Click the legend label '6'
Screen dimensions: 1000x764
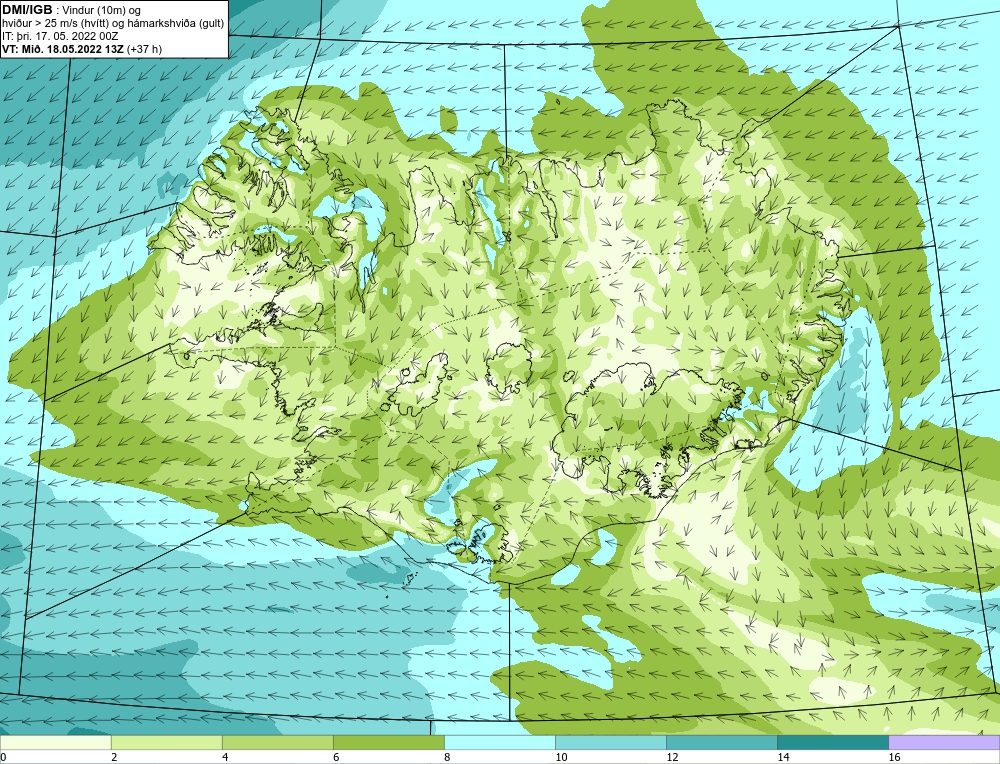click(x=336, y=757)
